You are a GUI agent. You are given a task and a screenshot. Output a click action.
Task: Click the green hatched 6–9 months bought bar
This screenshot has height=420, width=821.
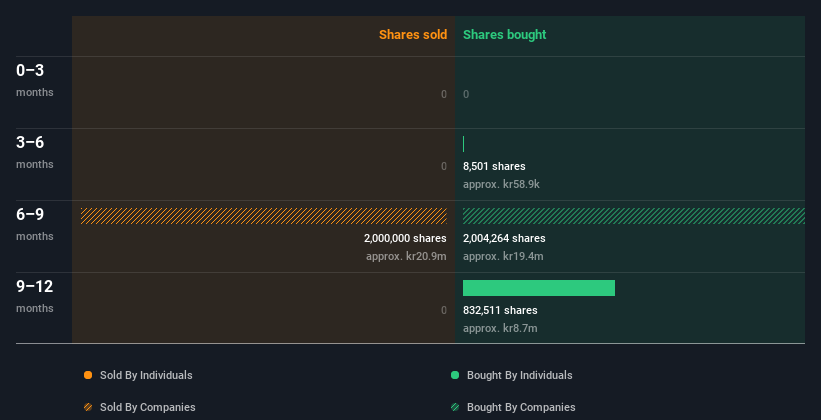[634, 216]
